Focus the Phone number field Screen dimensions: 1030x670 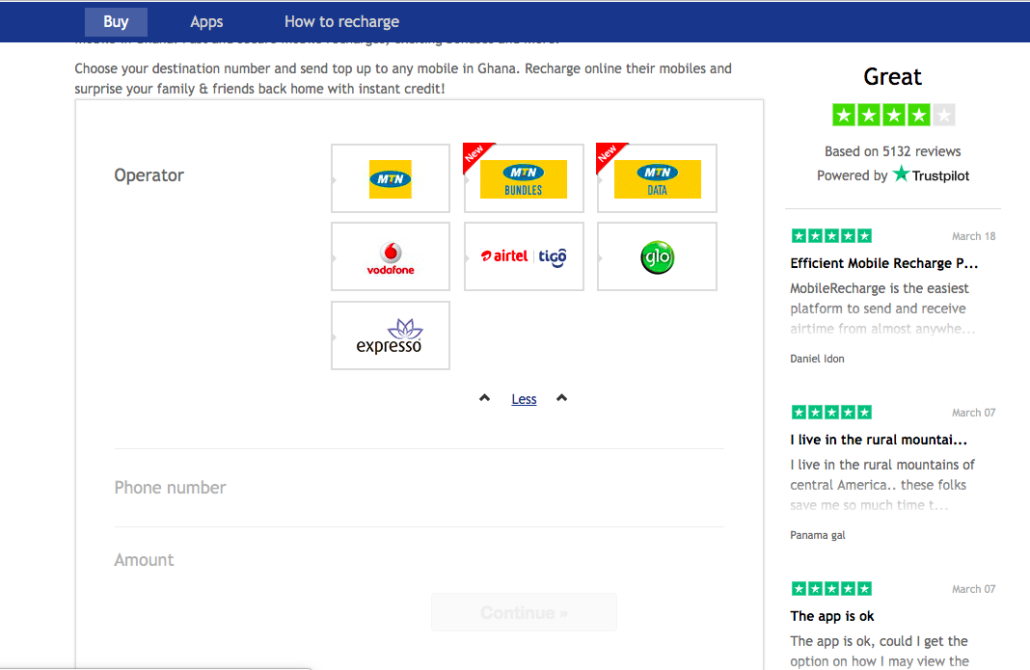pos(419,487)
